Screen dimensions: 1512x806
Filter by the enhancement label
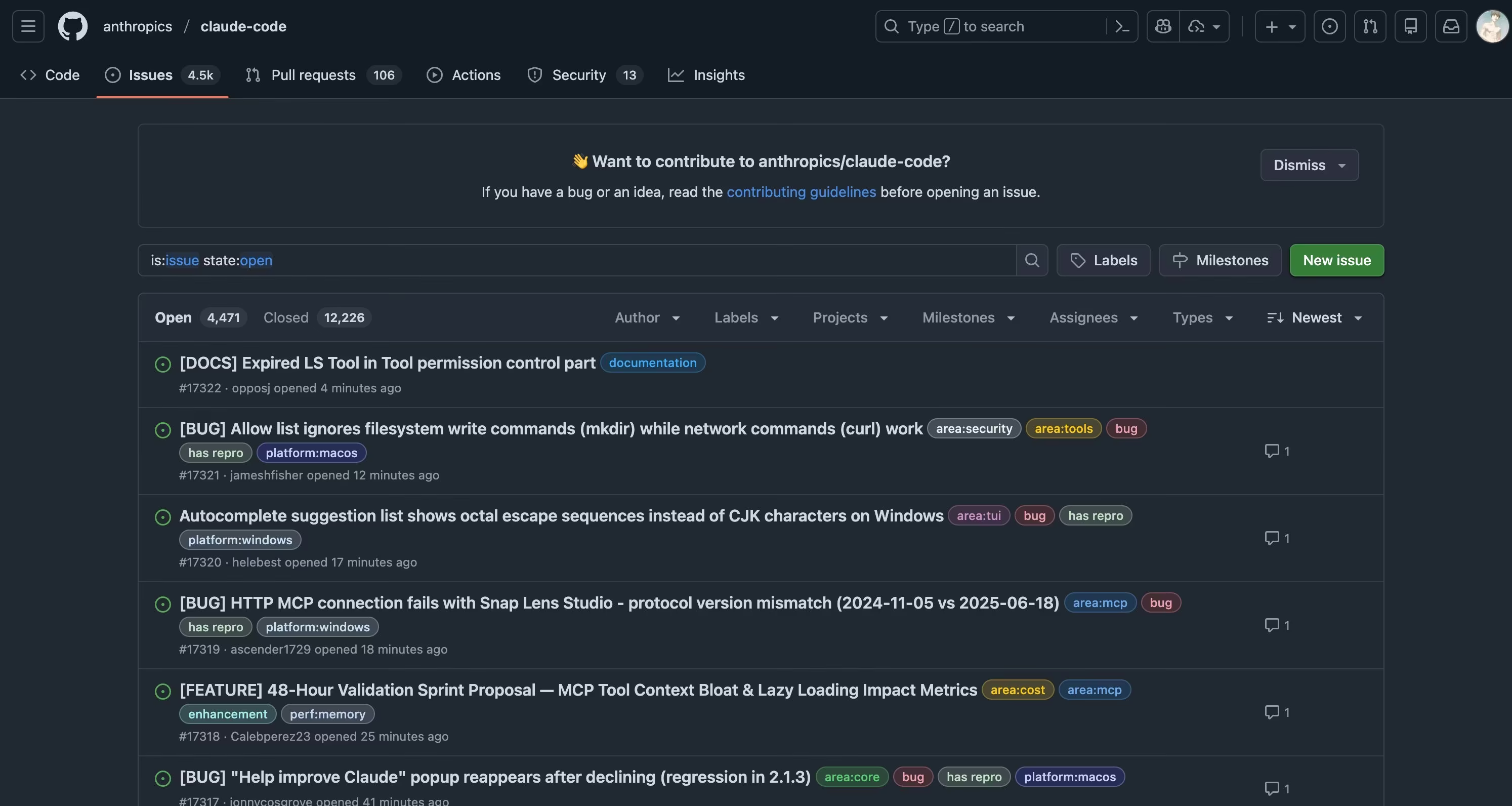point(228,714)
